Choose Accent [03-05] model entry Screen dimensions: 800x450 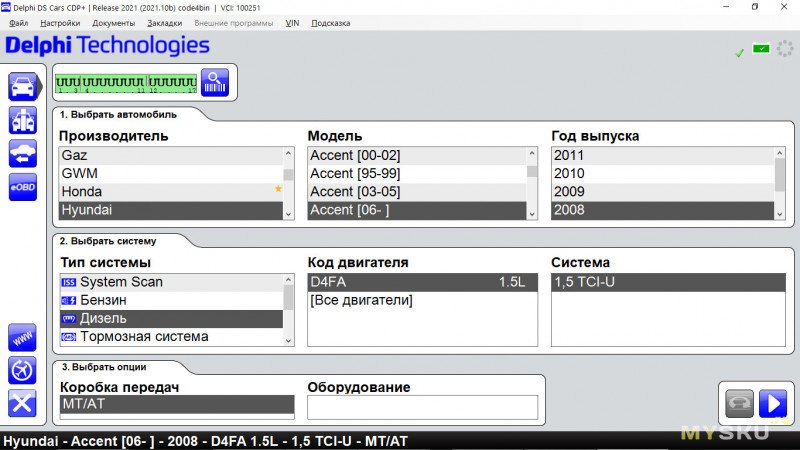tap(417, 192)
